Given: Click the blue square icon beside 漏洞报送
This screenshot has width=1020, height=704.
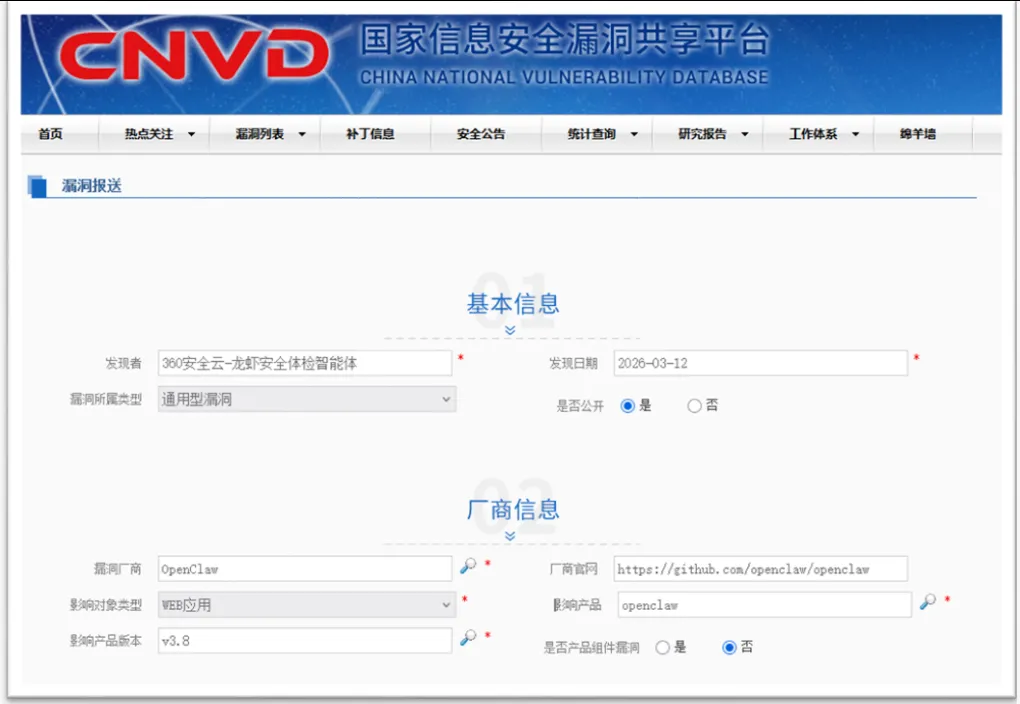Looking at the screenshot, I should coord(37,186).
